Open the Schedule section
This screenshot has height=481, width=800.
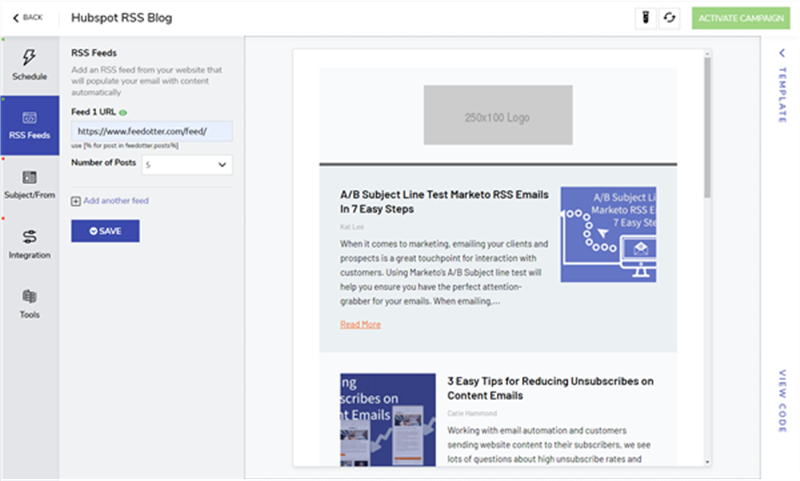click(30, 65)
